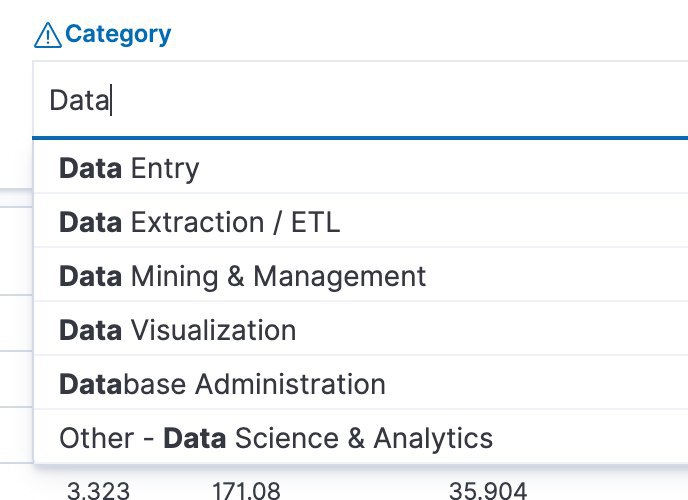Select Data Visualization in the suggestions
Viewport: 688px width, 500px height.
tap(360, 330)
